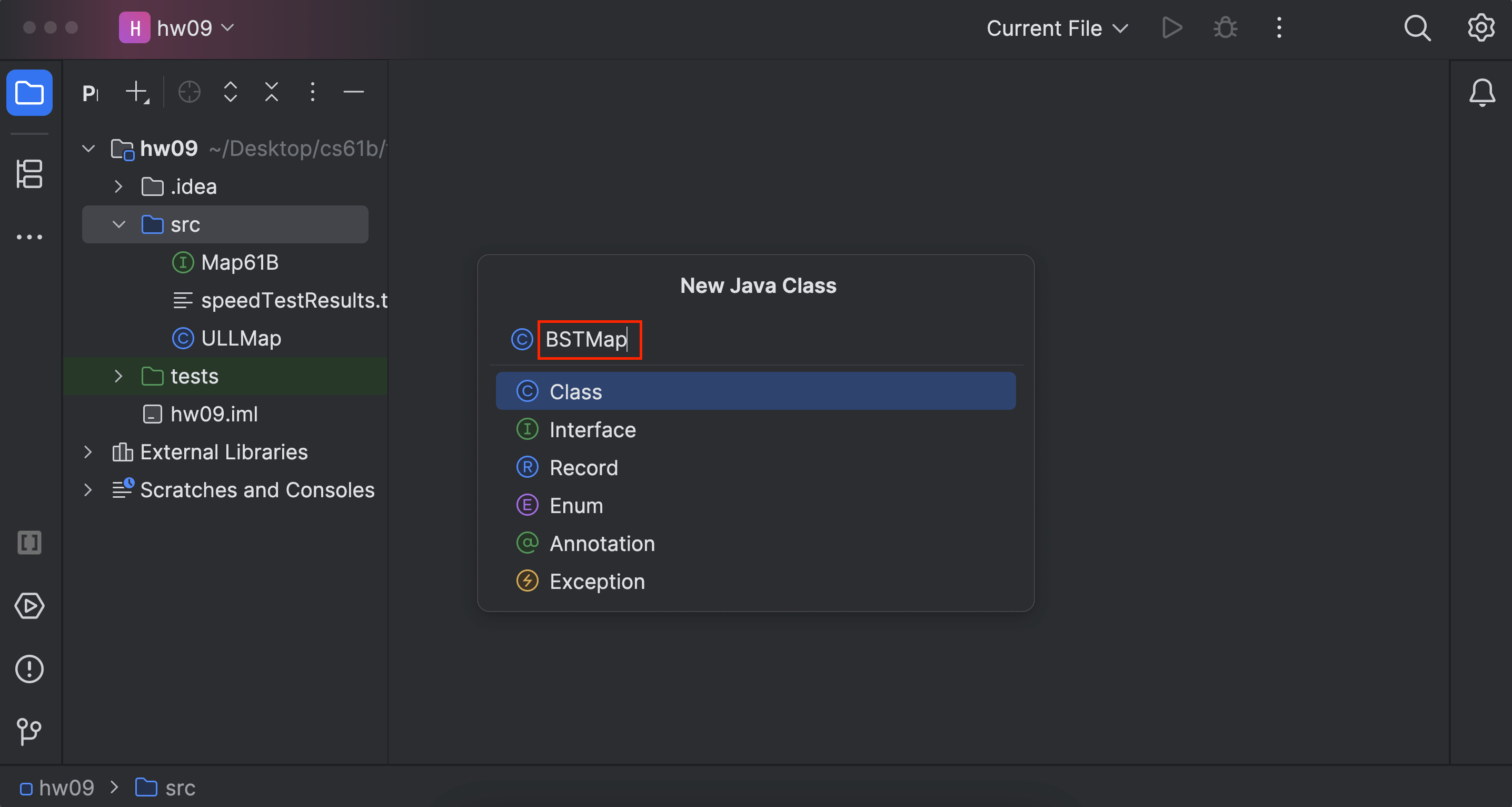
Task: Select Interface in New Java Class list
Action: click(x=592, y=429)
